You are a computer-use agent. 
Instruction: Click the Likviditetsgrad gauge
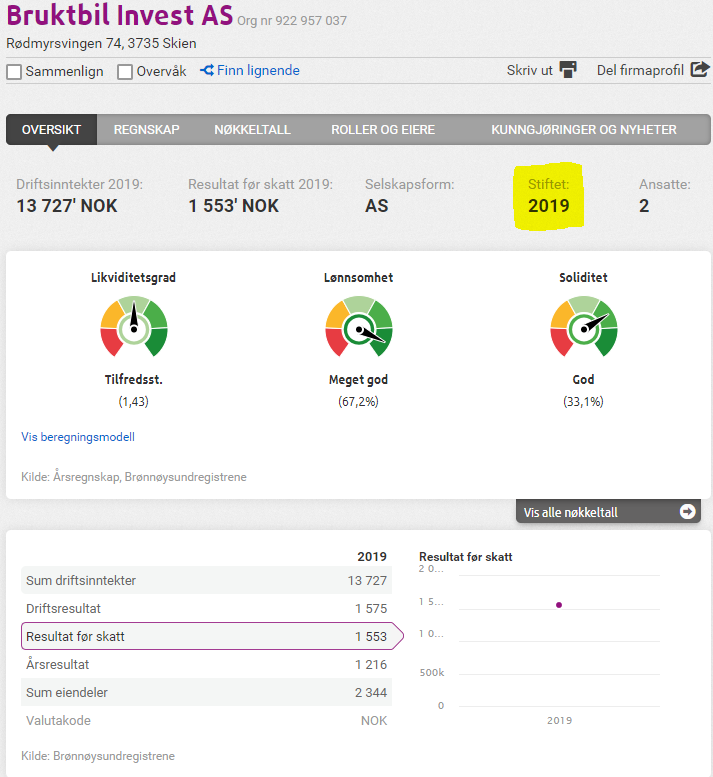[x=134, y=327]
